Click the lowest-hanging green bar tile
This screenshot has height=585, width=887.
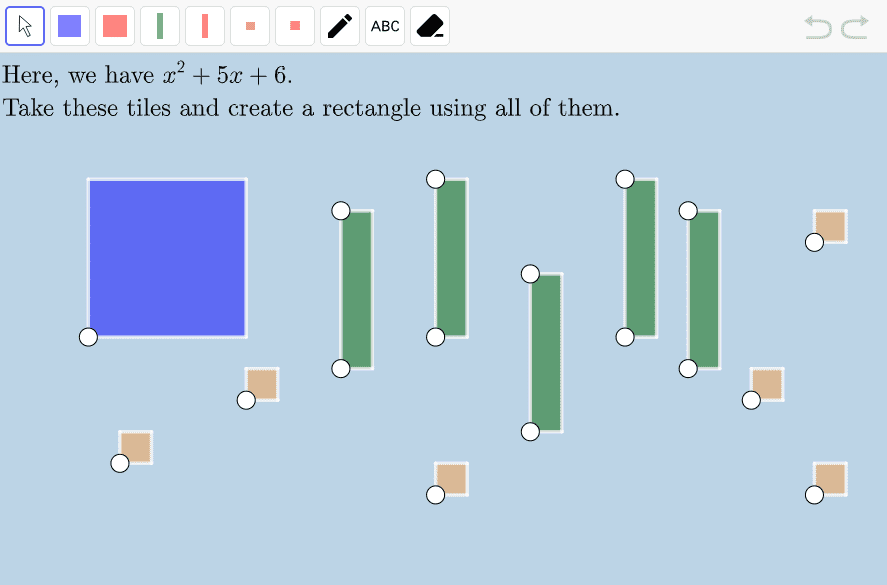(546, 352)
